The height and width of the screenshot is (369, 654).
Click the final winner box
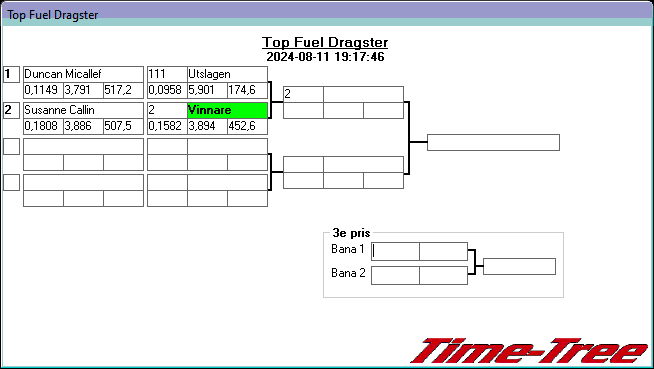point(493,142)
